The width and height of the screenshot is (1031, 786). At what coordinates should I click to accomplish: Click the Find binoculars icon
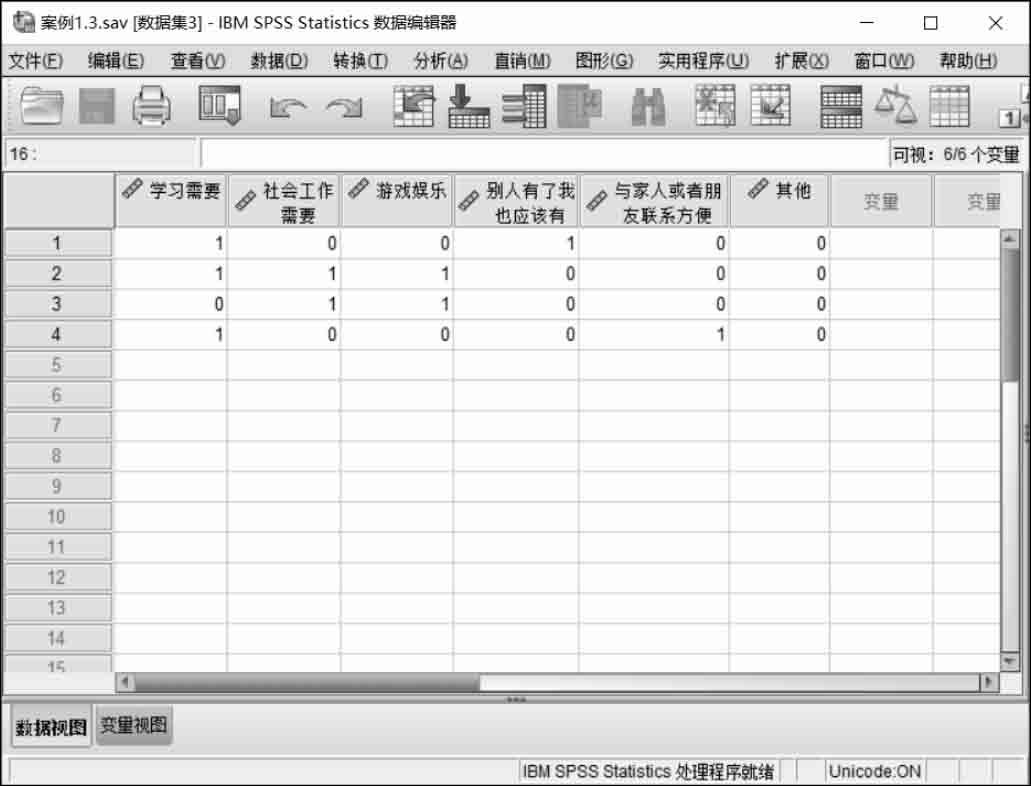pos(648,107)
